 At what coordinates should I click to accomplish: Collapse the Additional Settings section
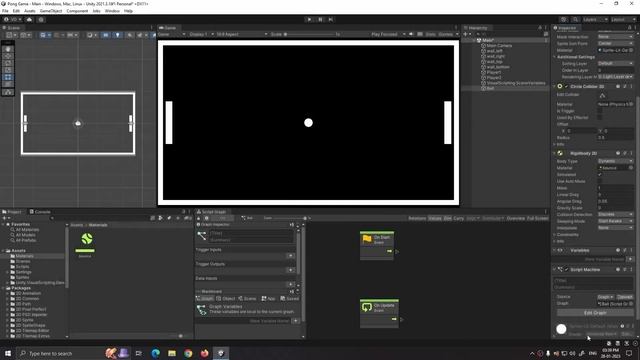tap(575, 57)
